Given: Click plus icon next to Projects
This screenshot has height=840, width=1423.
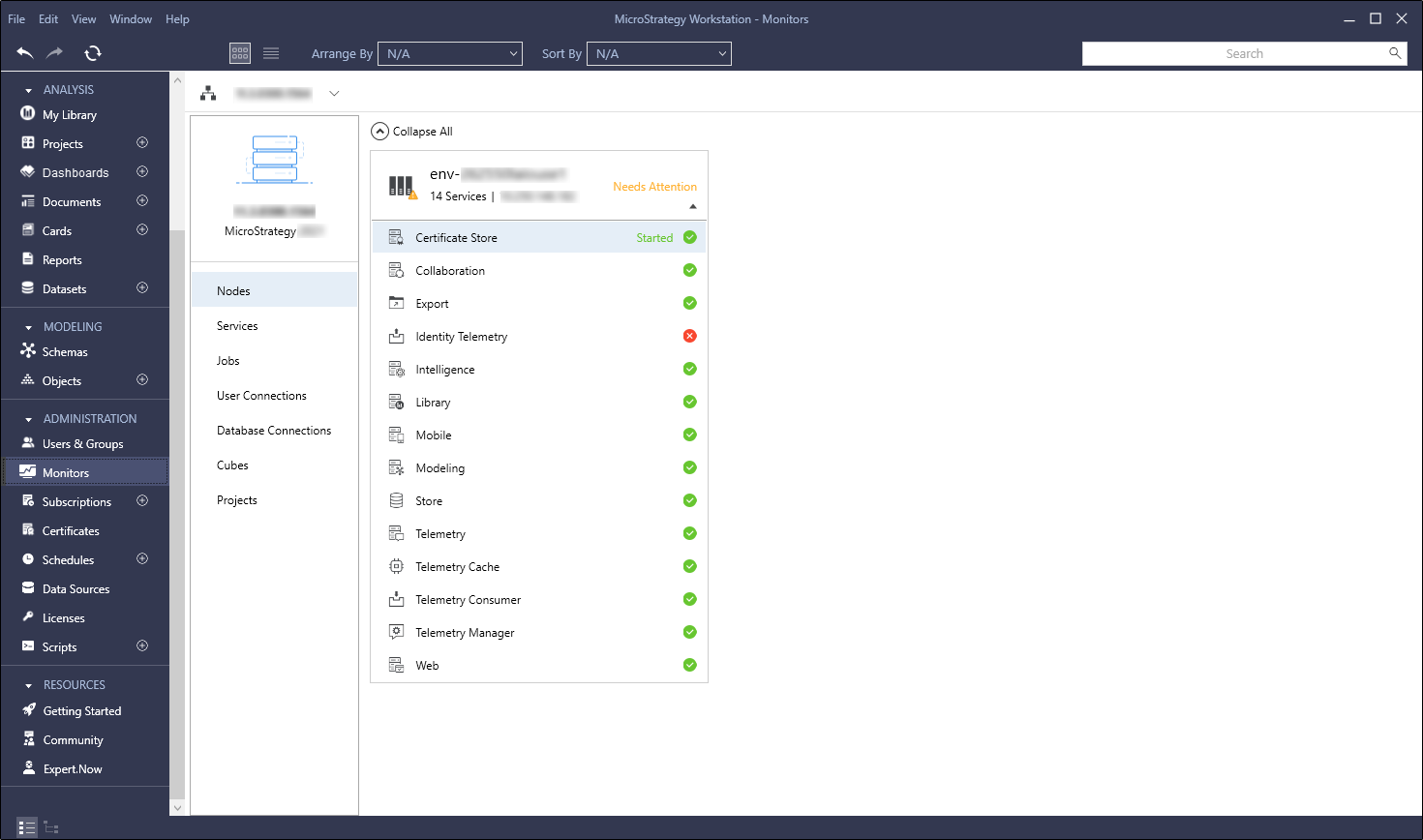Looking at the screenshot, I should click(x=142, y=143).
